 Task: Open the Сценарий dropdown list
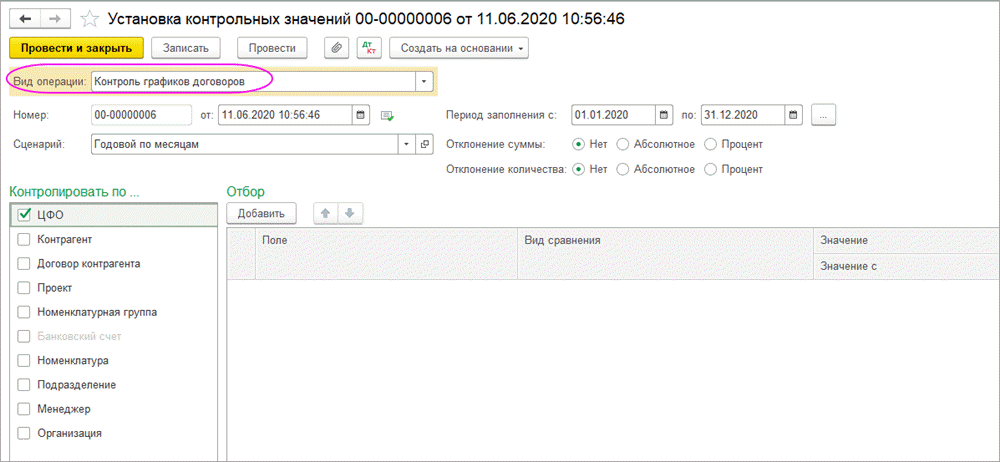[405, 144]
